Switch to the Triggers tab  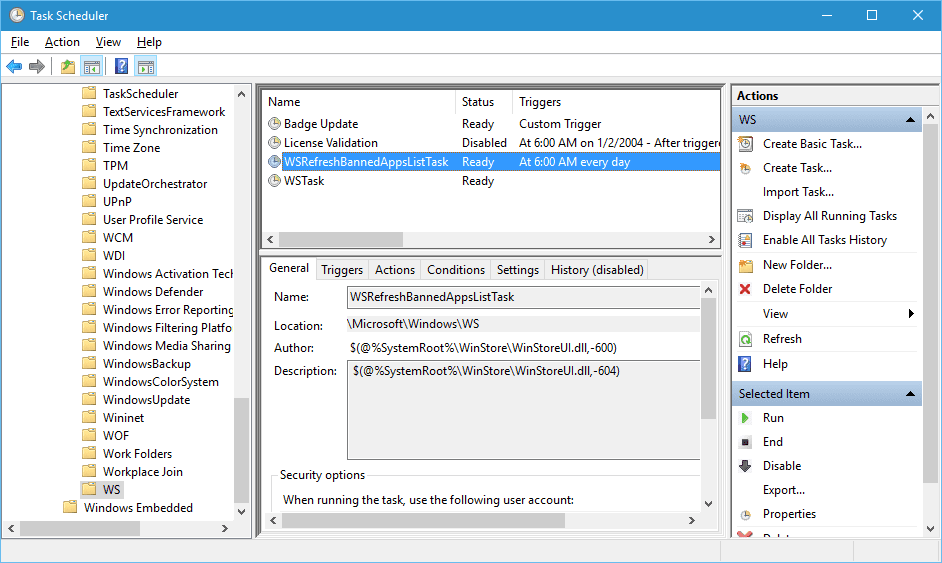coord(342,270)
